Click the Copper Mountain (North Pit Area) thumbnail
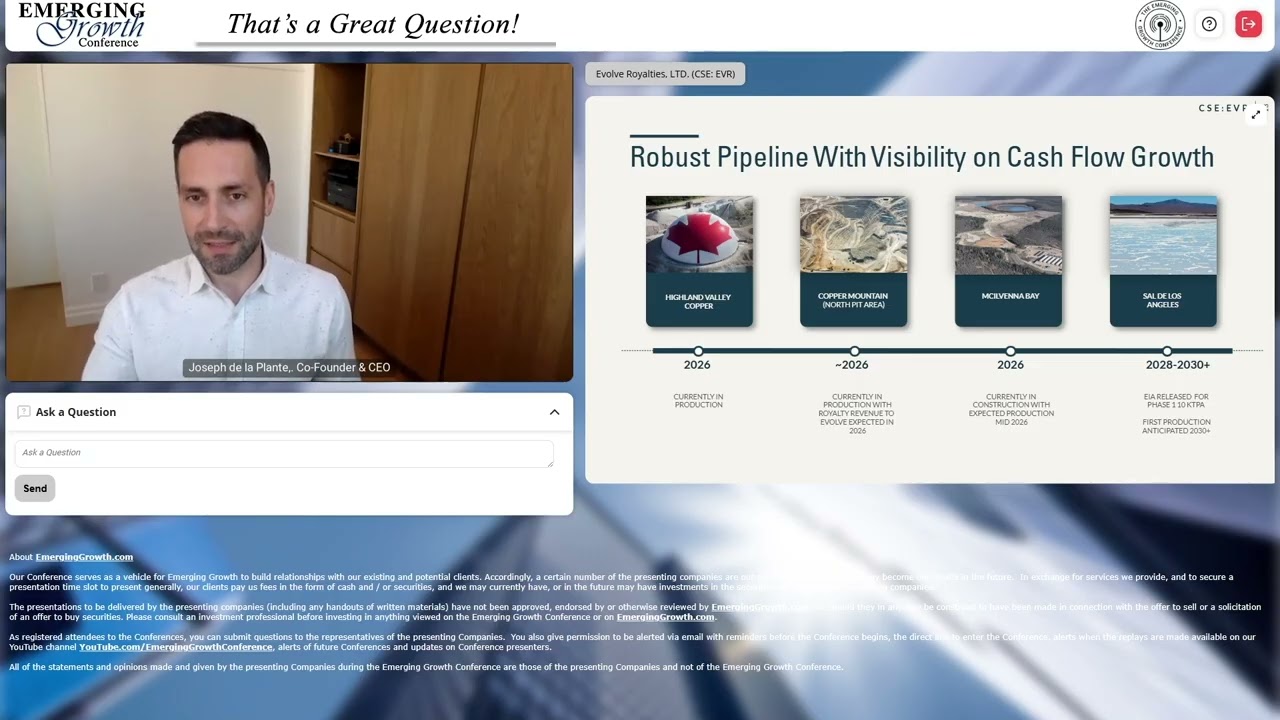 click(x=853, y=261)
